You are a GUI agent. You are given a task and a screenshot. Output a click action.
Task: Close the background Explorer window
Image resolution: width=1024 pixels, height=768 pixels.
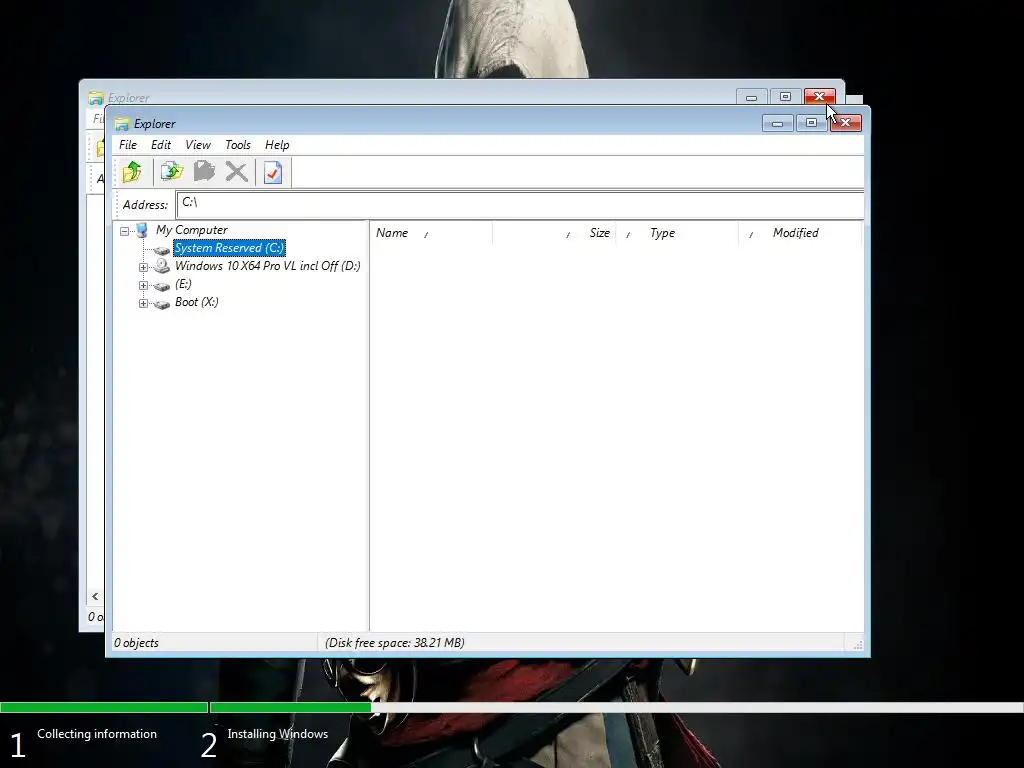[x=819, y=97]
